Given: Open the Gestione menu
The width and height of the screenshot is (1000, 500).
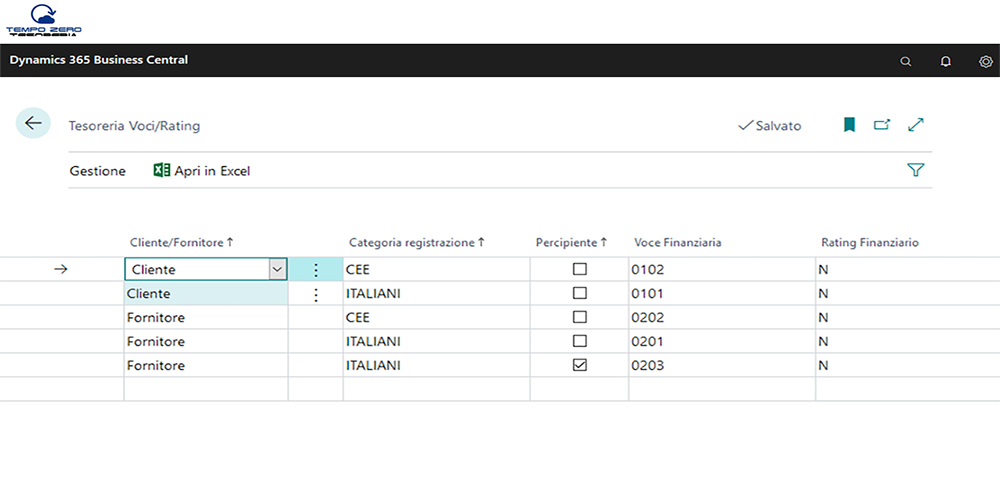Looking at the screenshot, I should click(x=97, y=171).
